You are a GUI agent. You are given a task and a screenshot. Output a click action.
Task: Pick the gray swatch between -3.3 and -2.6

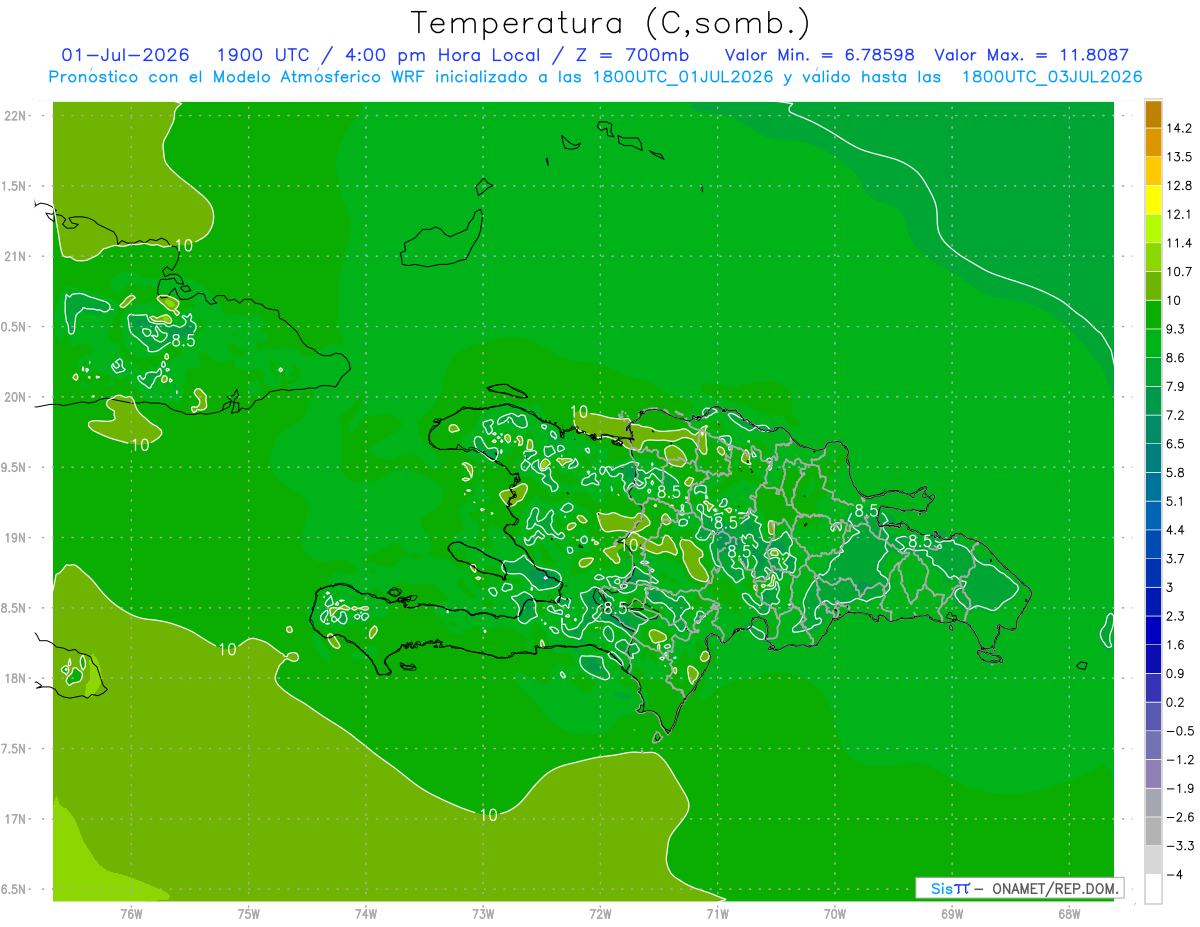pyautogui.click(x=1153, y=831)
